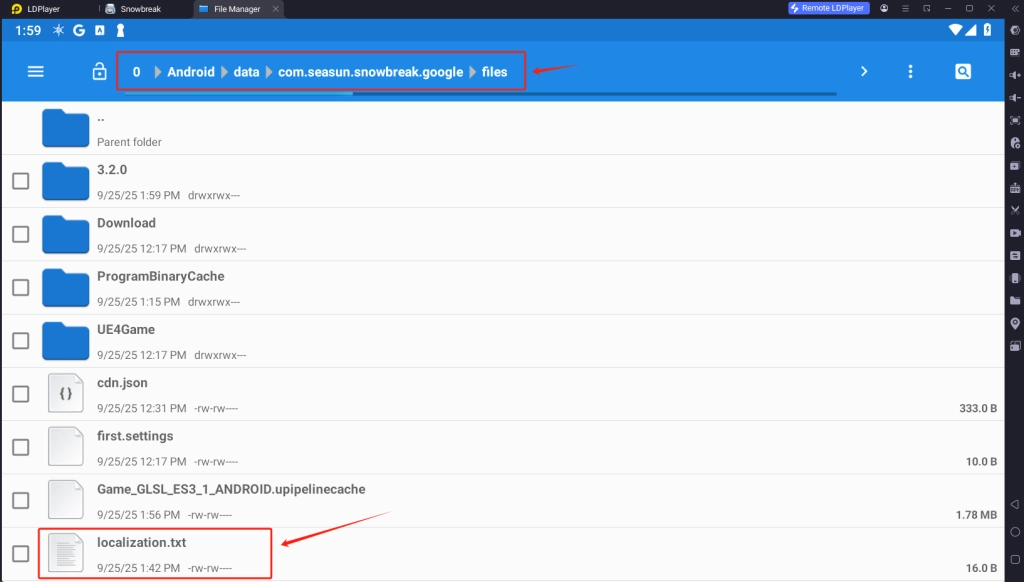Open LDPlayer multi-instance icon
Image resolution: width=1024 pixels, height=582 pixels.
click(x=1014, y=165)
